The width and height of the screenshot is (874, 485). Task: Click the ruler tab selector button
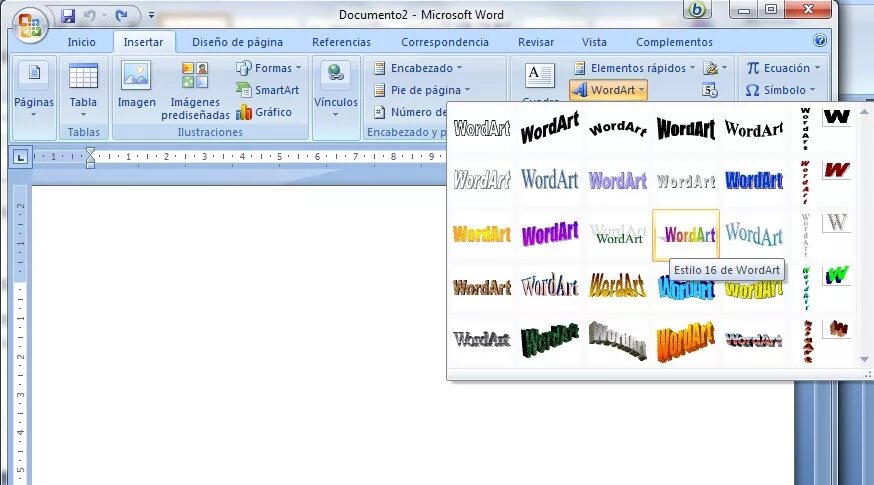21,157
